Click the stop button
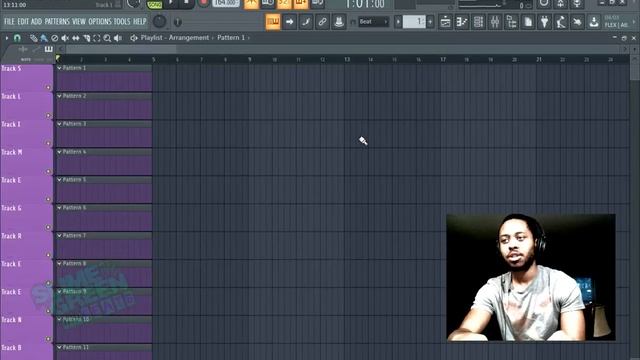640x360 pixels. tap(186, 3)
